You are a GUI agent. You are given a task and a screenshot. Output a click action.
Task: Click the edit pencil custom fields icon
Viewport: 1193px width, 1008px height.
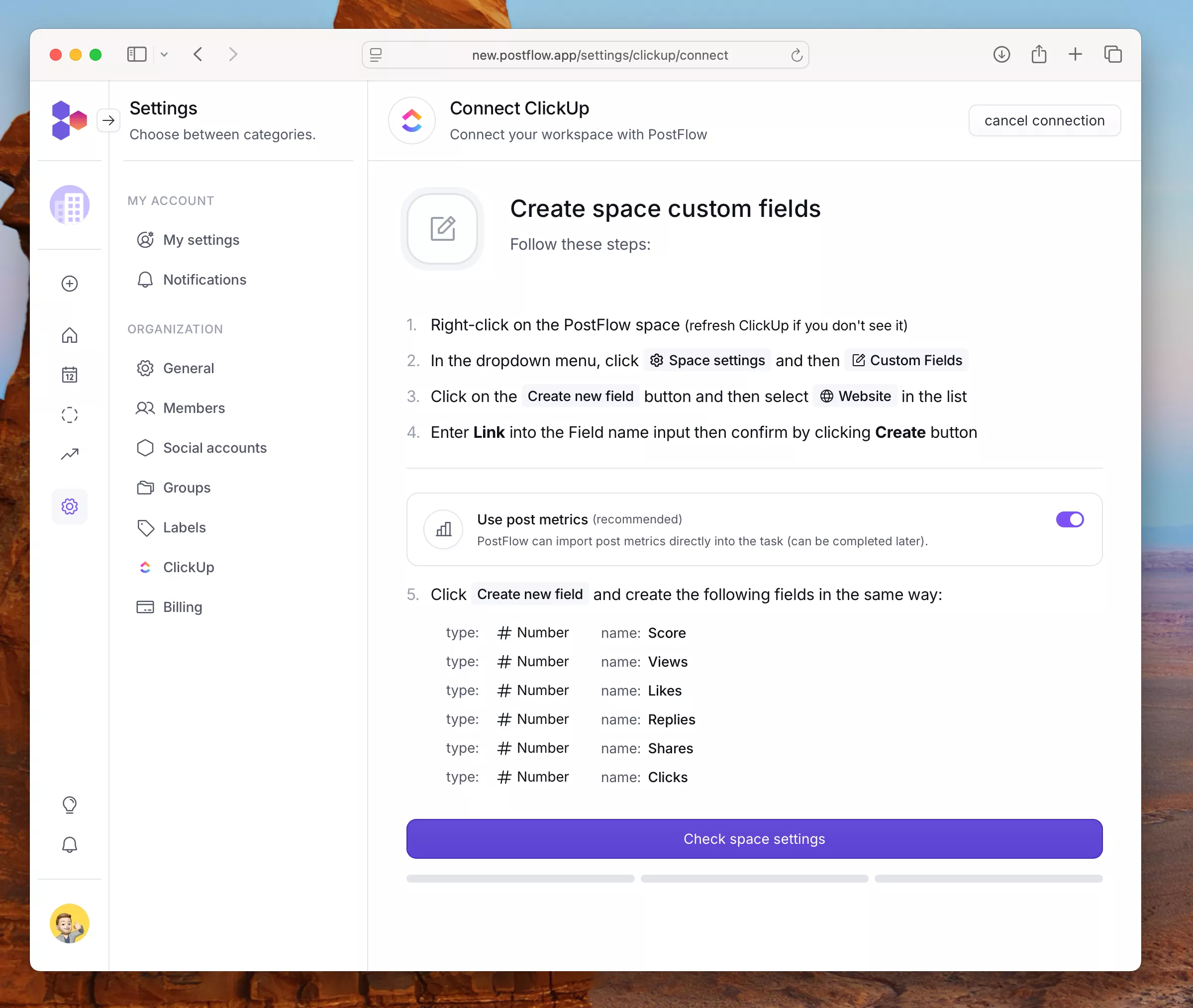coord(443,228)
